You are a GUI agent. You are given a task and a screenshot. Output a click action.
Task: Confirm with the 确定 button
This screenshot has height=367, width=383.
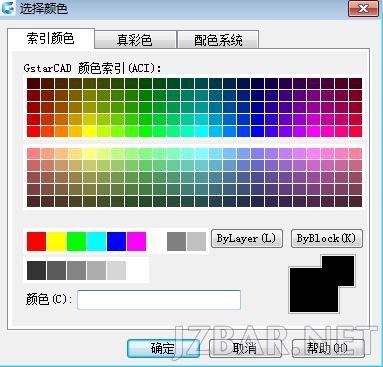coord(163,349)
